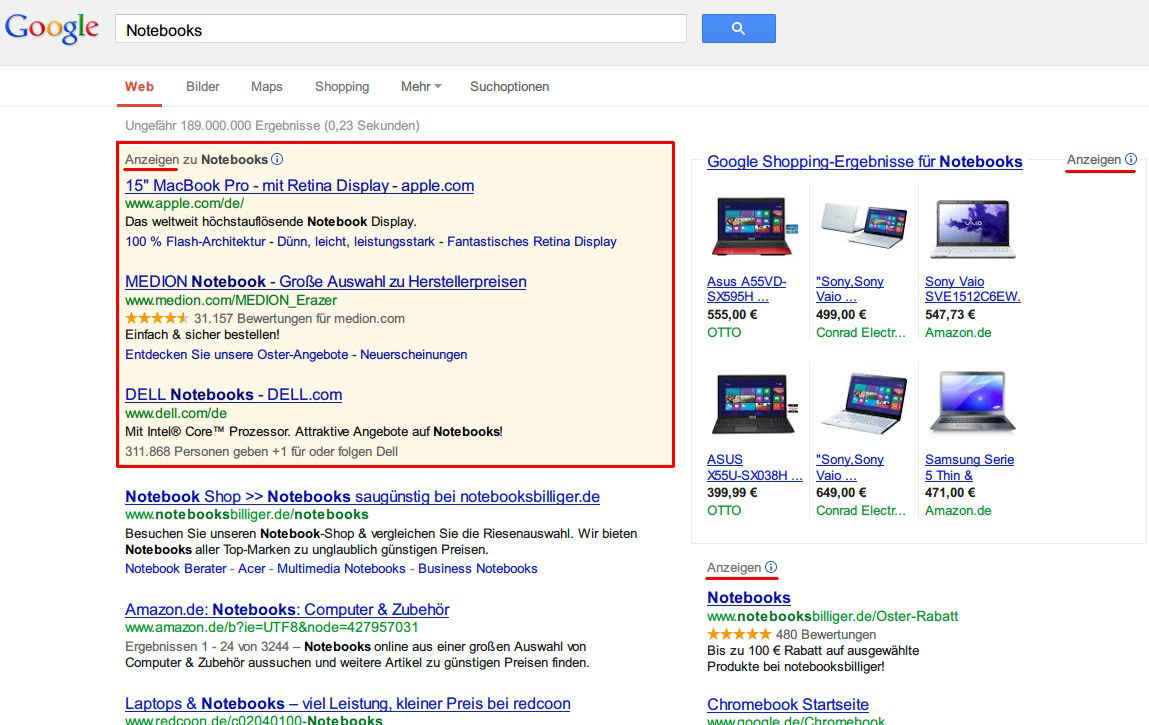Open ASUS X55U-SX038H product link

pyautogui.click(x=755, y=467)
